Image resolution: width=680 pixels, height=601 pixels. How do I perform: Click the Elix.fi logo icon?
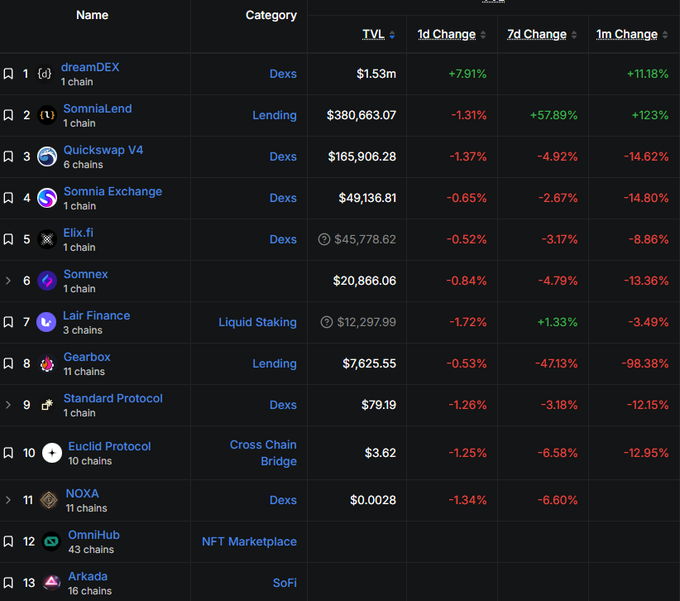pyautogui.click(x=47, y=239)
